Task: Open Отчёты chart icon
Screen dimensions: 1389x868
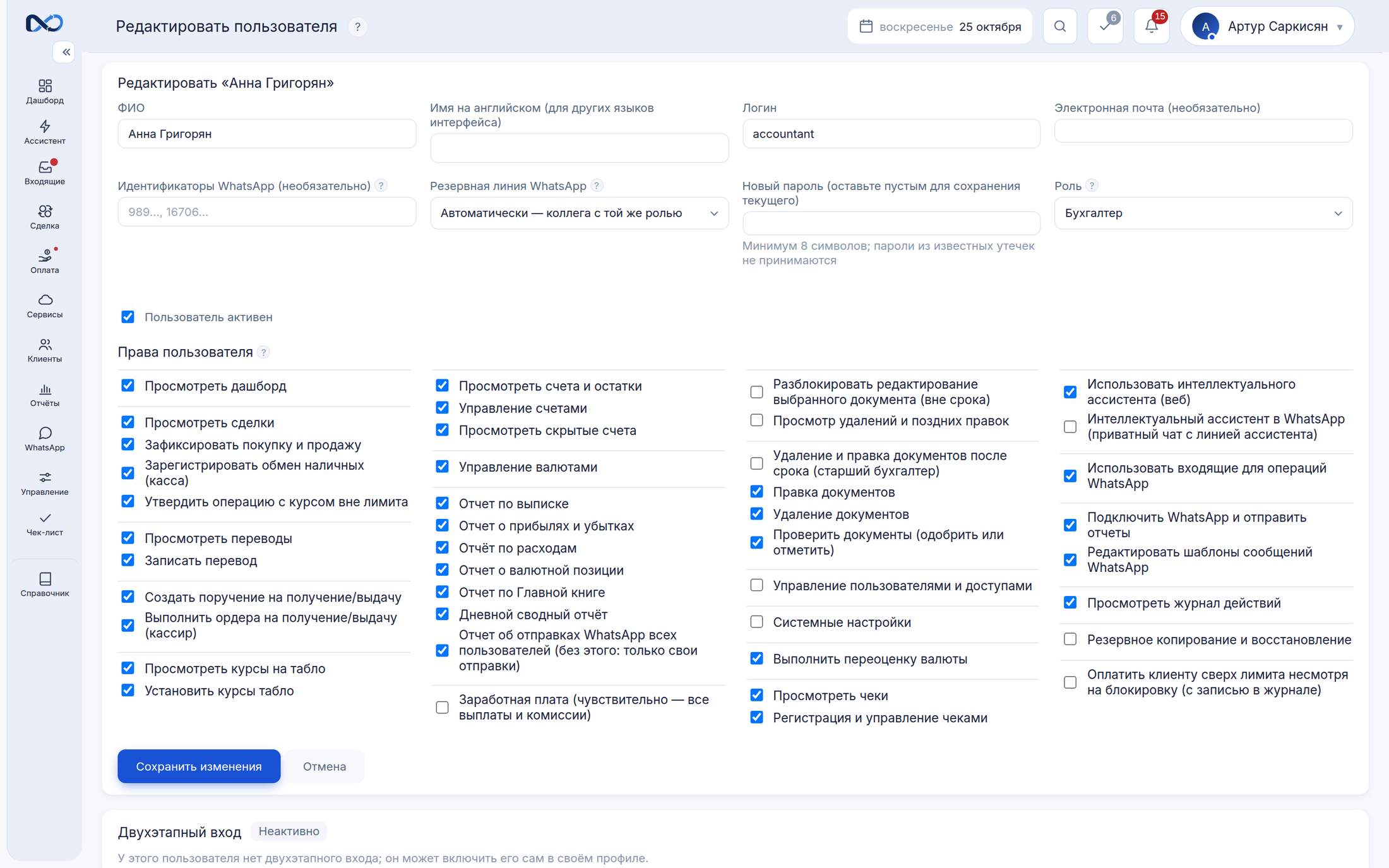Action: (45, 394)
